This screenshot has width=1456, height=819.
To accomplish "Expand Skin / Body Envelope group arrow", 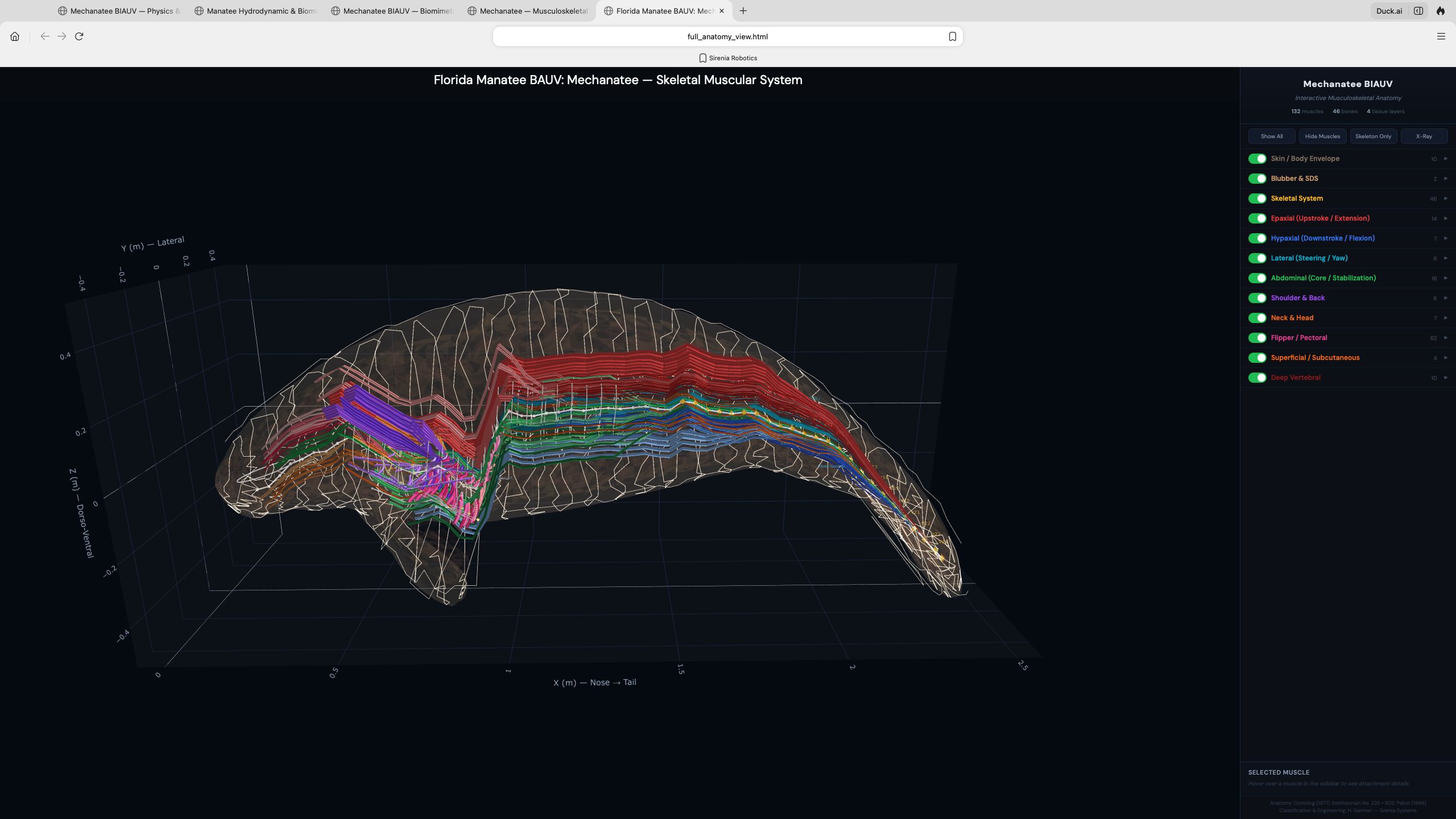I will pyautogui.click(x=1445, y=159).
